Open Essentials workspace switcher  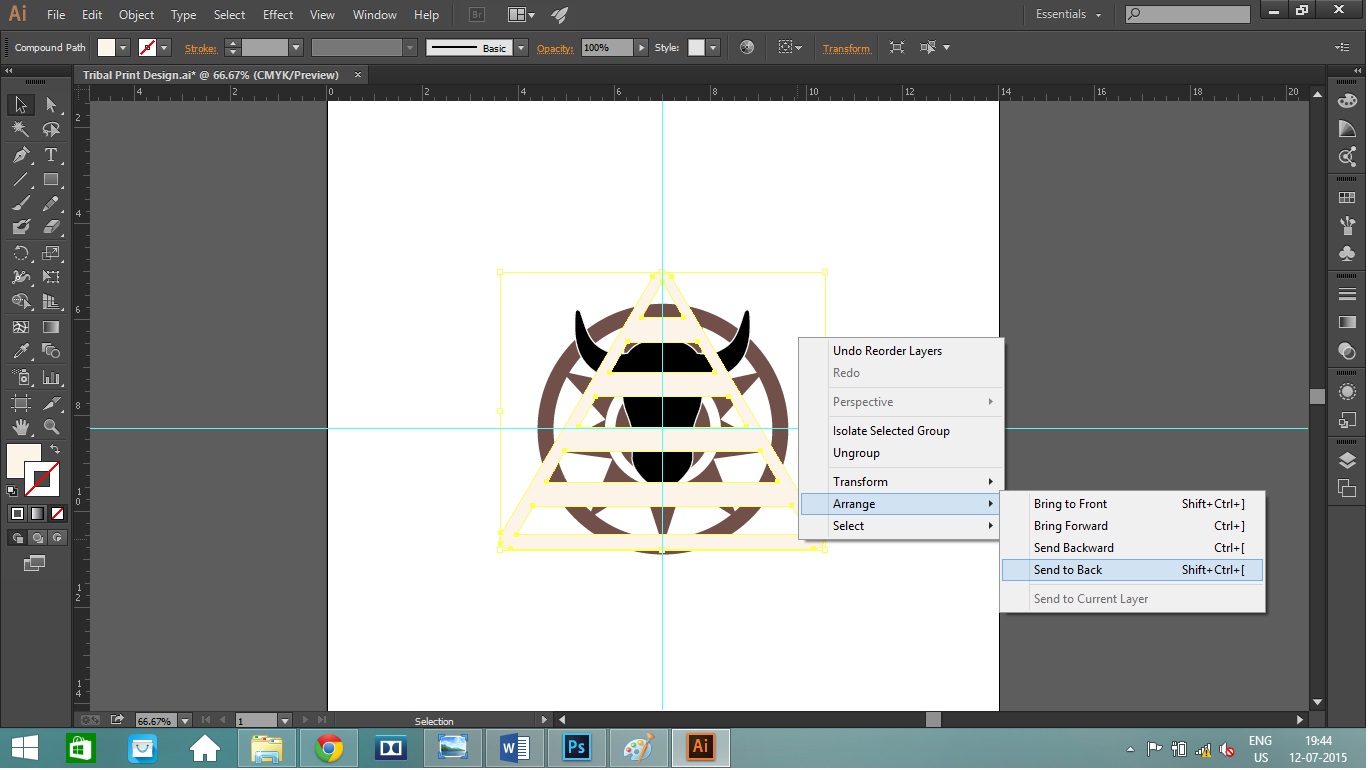(1069, 15)
